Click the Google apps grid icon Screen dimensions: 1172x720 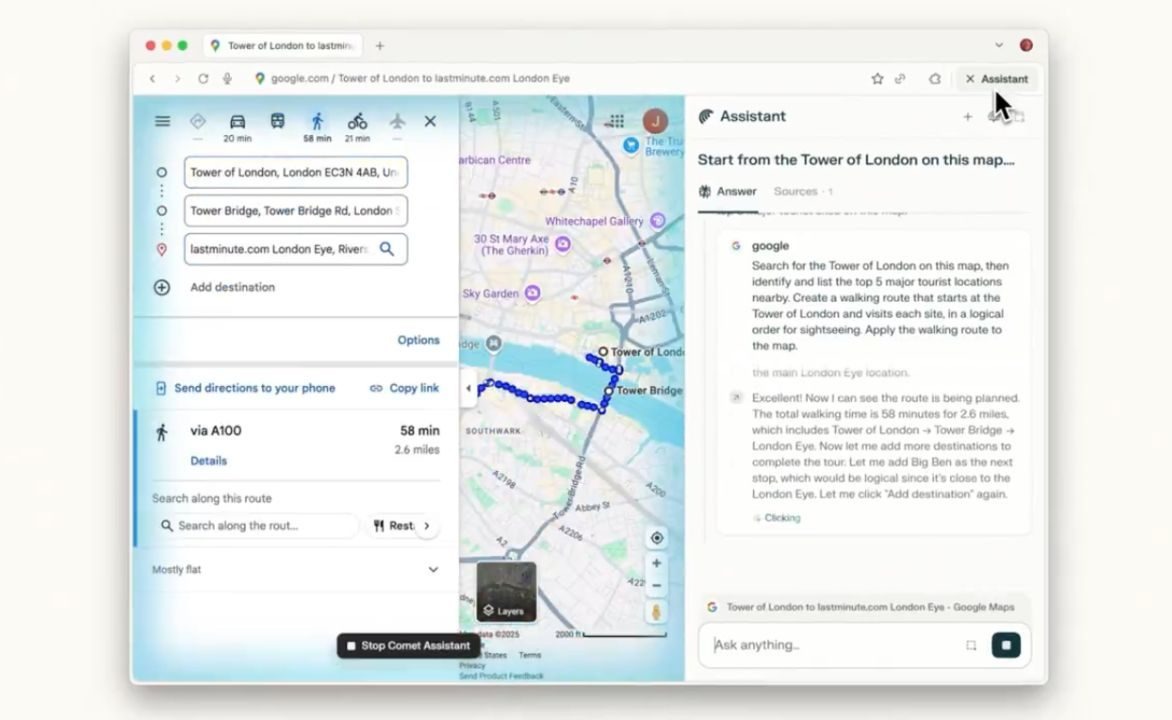pos(617,121)
